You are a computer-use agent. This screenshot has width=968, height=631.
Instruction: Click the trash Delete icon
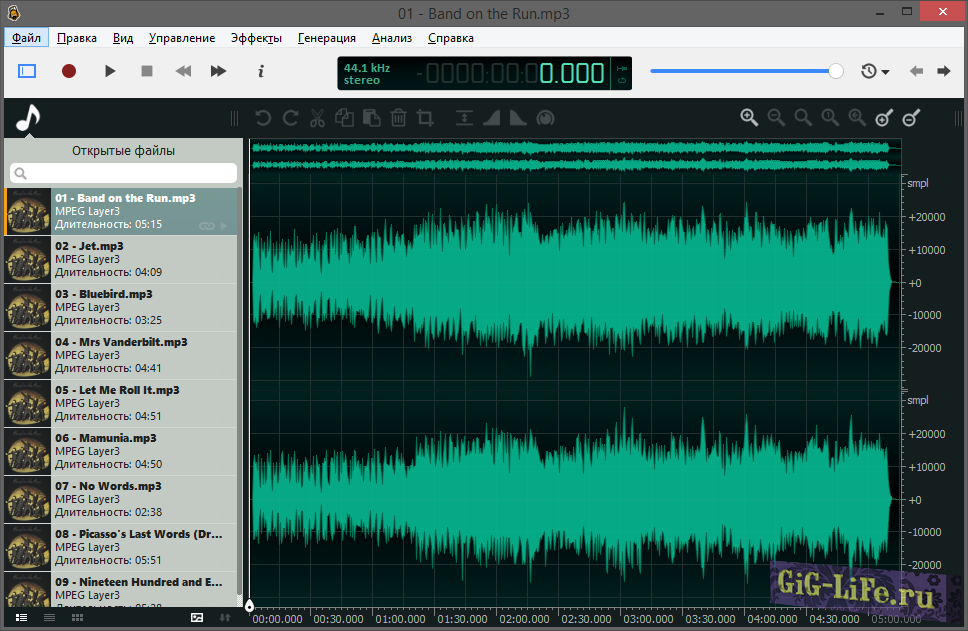pos(398,118)
